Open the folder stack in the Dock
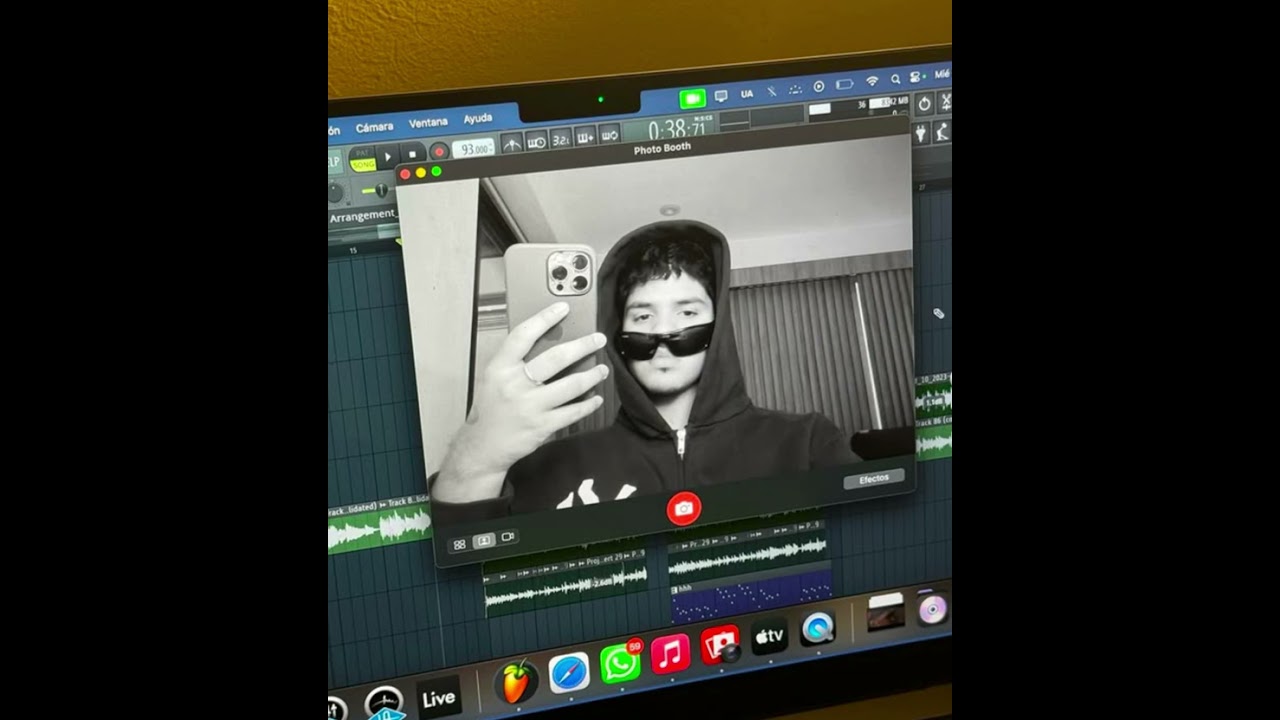The width and height of the screenshot is (1280, 720). click(x=886, y=613)
